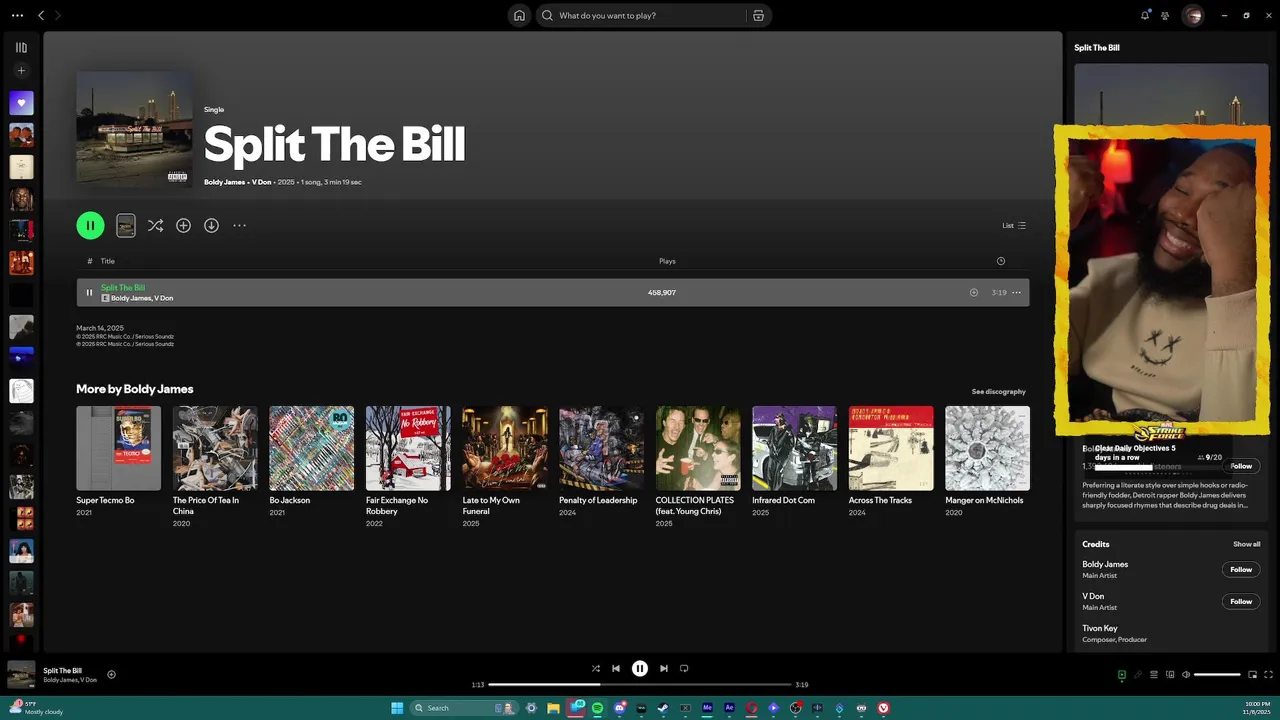Viewport: 1280px width, 720px height.
Task: Adjust the volume slider
Action: pyautogui.click(x=1217, y=675)
